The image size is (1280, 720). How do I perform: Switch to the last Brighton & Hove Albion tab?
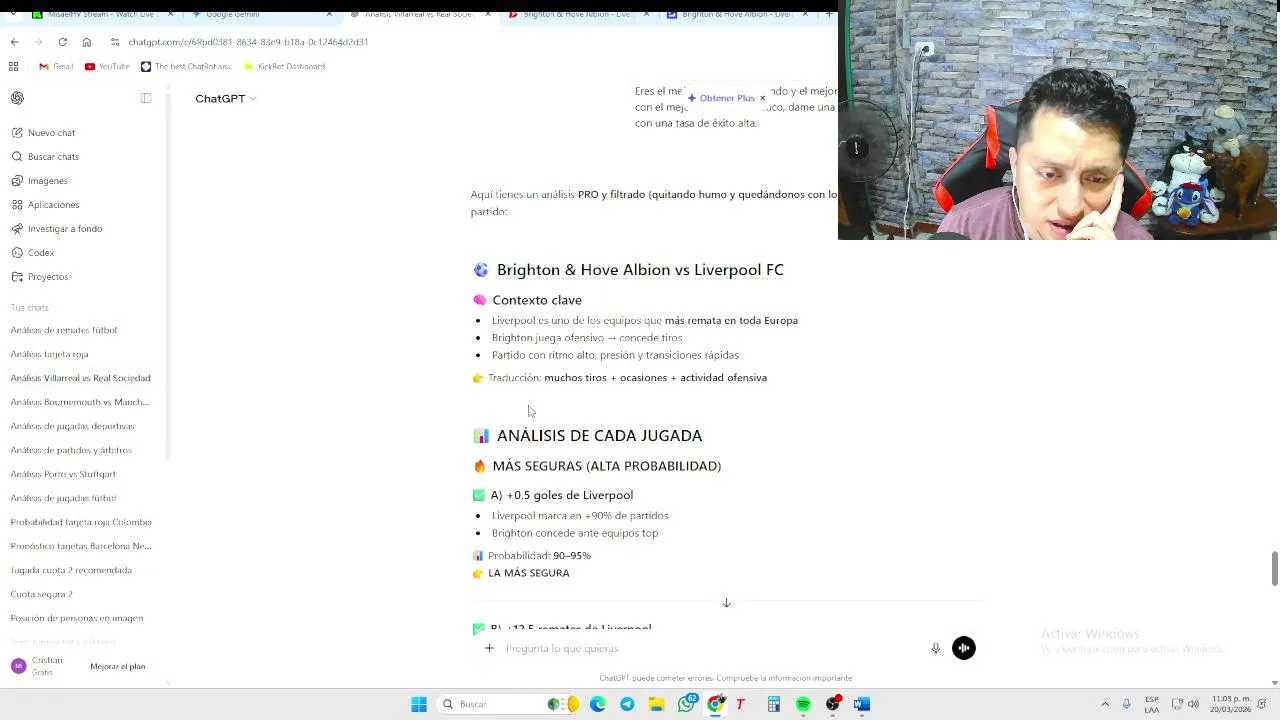(737, 14)
